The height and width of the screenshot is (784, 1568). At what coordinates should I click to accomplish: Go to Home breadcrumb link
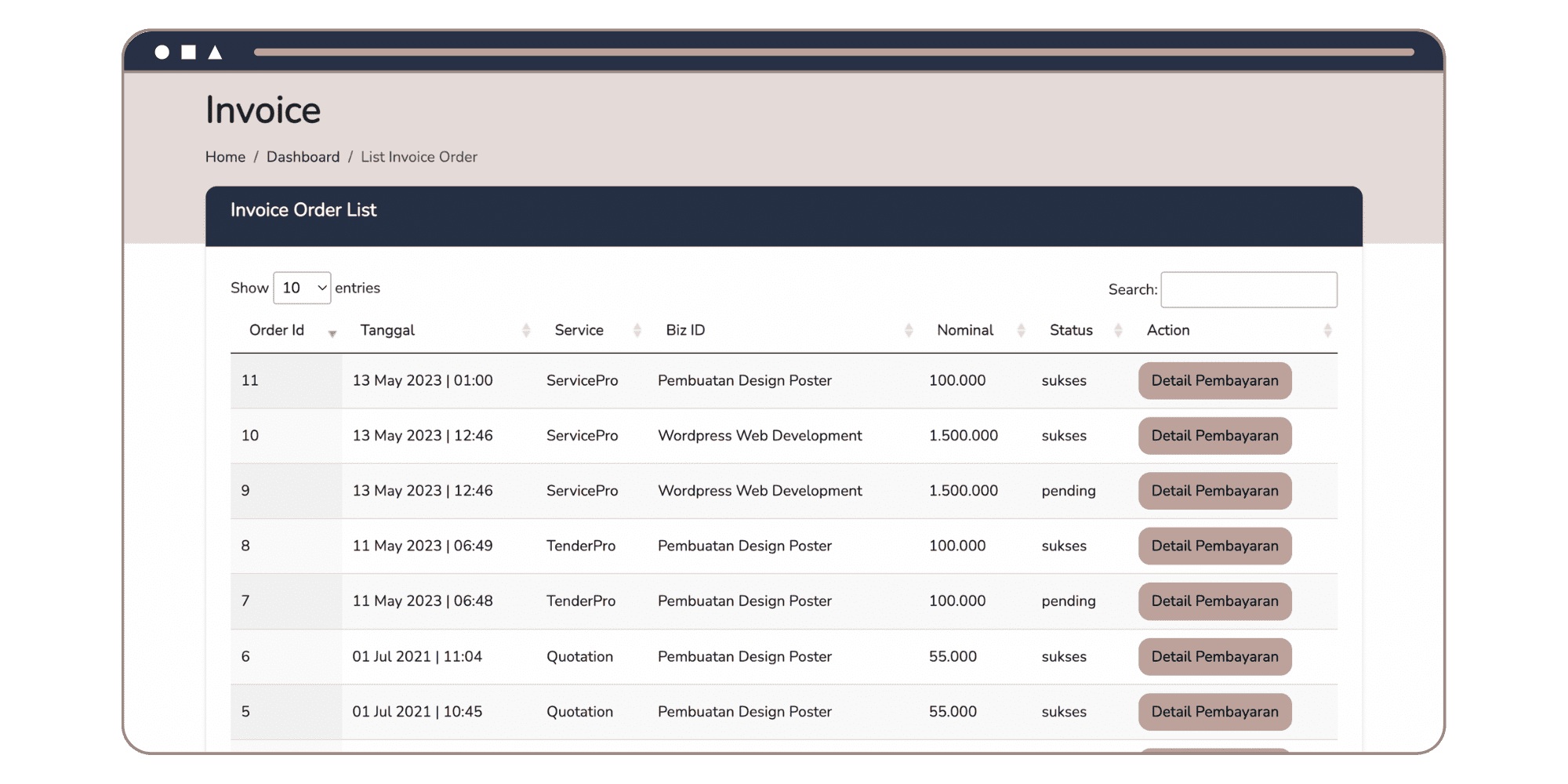coord(225,157)
